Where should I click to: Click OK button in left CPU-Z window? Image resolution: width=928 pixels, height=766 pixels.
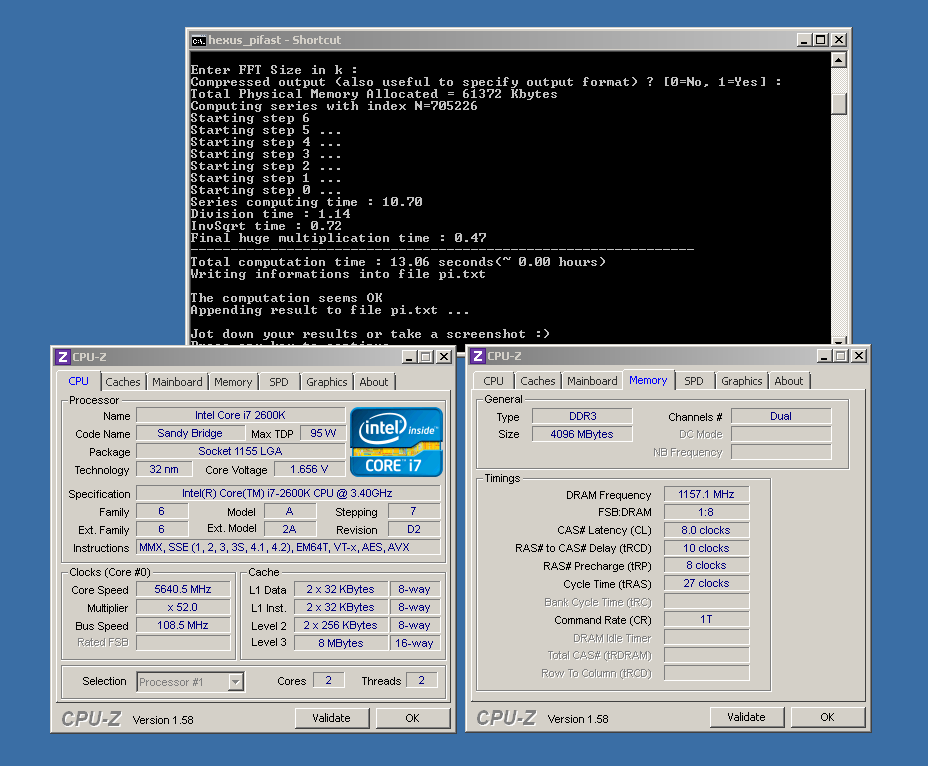click(413, 718)
